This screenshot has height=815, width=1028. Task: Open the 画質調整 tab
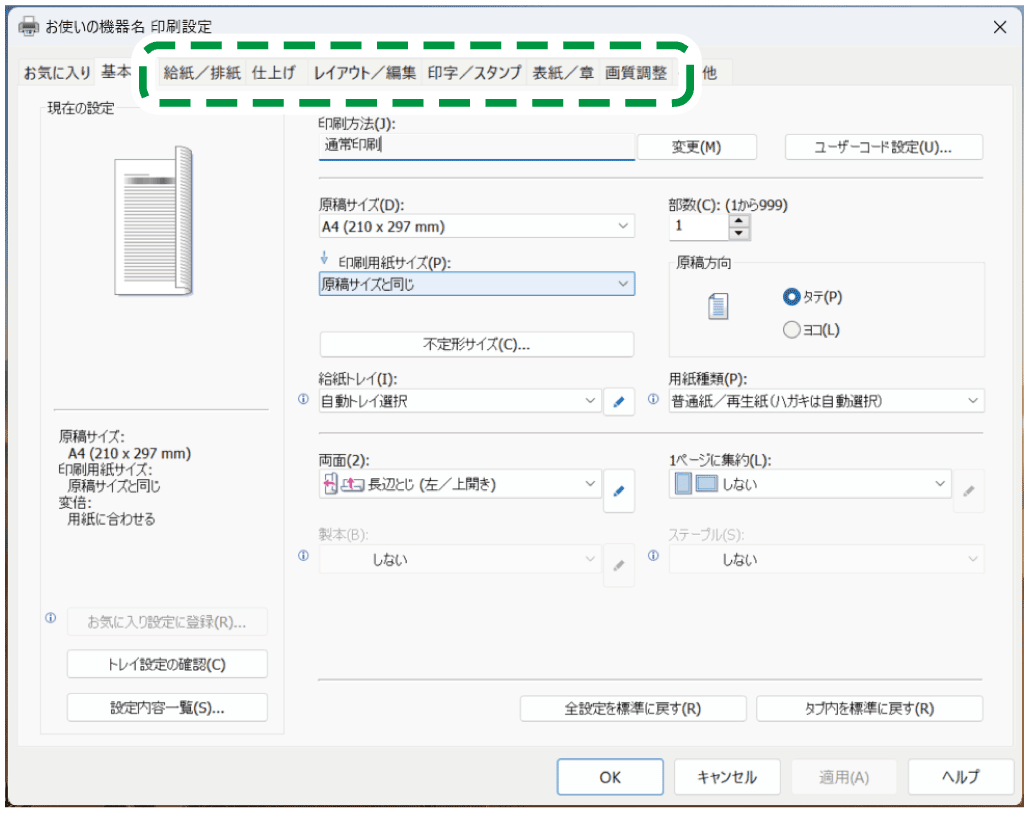tap(636, 72)
